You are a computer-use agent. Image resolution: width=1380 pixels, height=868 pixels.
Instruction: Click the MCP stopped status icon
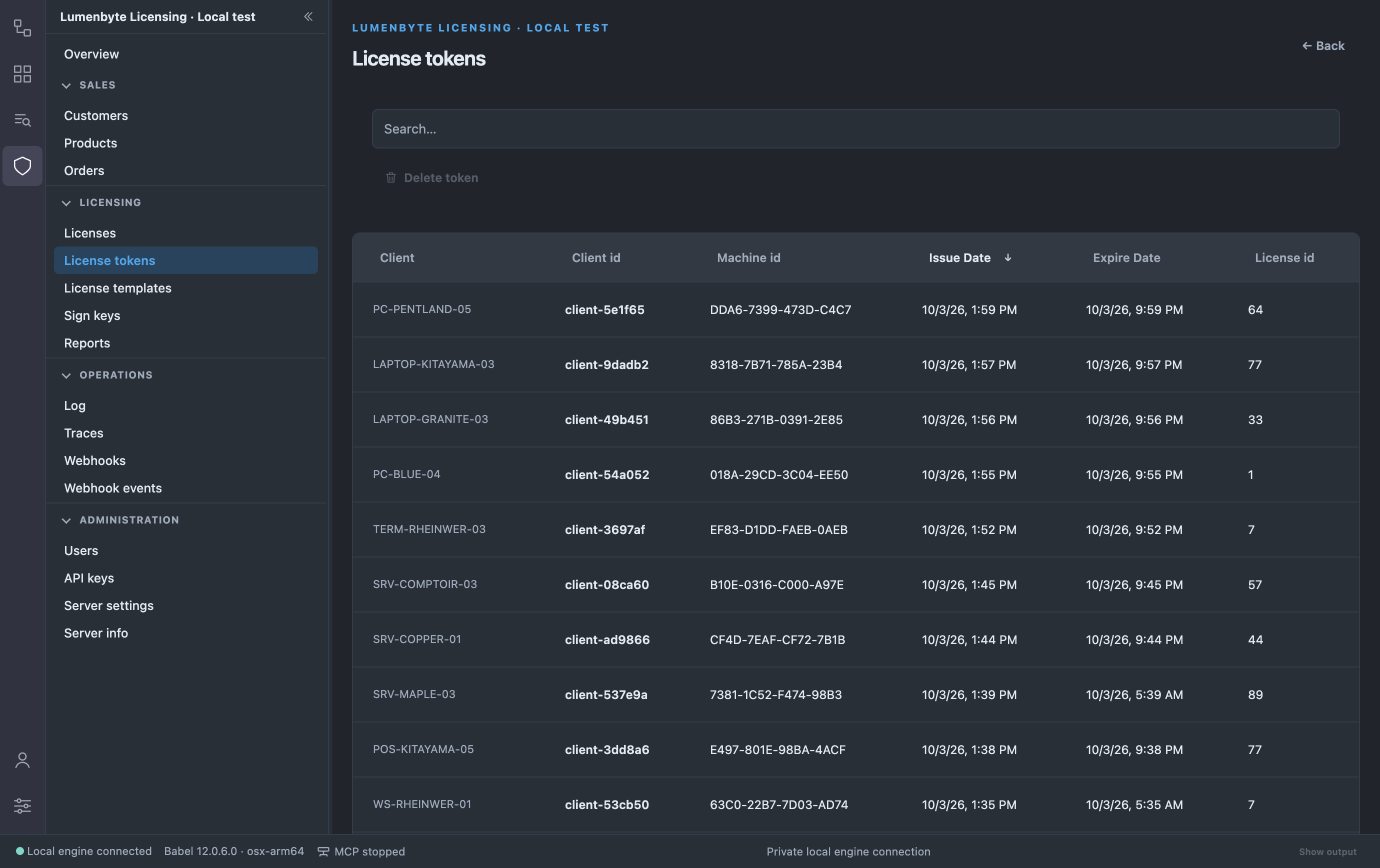click(x=323, y=851)
